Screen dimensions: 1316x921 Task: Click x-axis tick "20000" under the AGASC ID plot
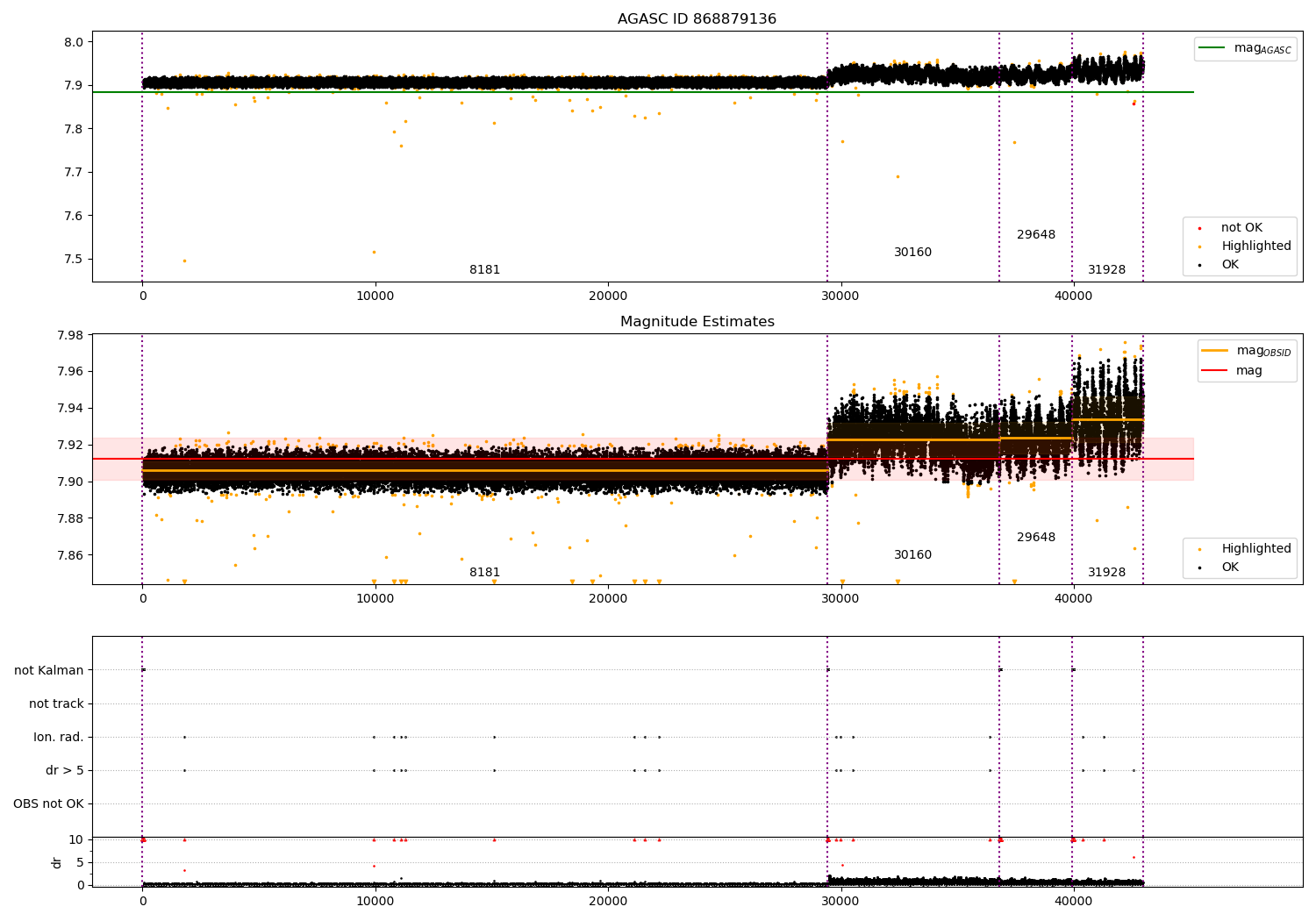608,296
